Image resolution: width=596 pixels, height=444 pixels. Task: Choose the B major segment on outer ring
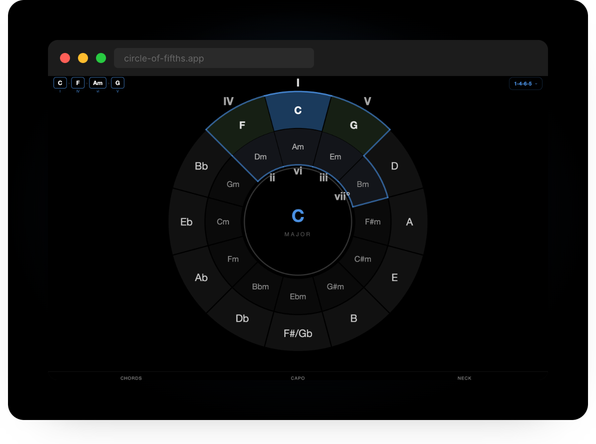[x=353, y=319]
